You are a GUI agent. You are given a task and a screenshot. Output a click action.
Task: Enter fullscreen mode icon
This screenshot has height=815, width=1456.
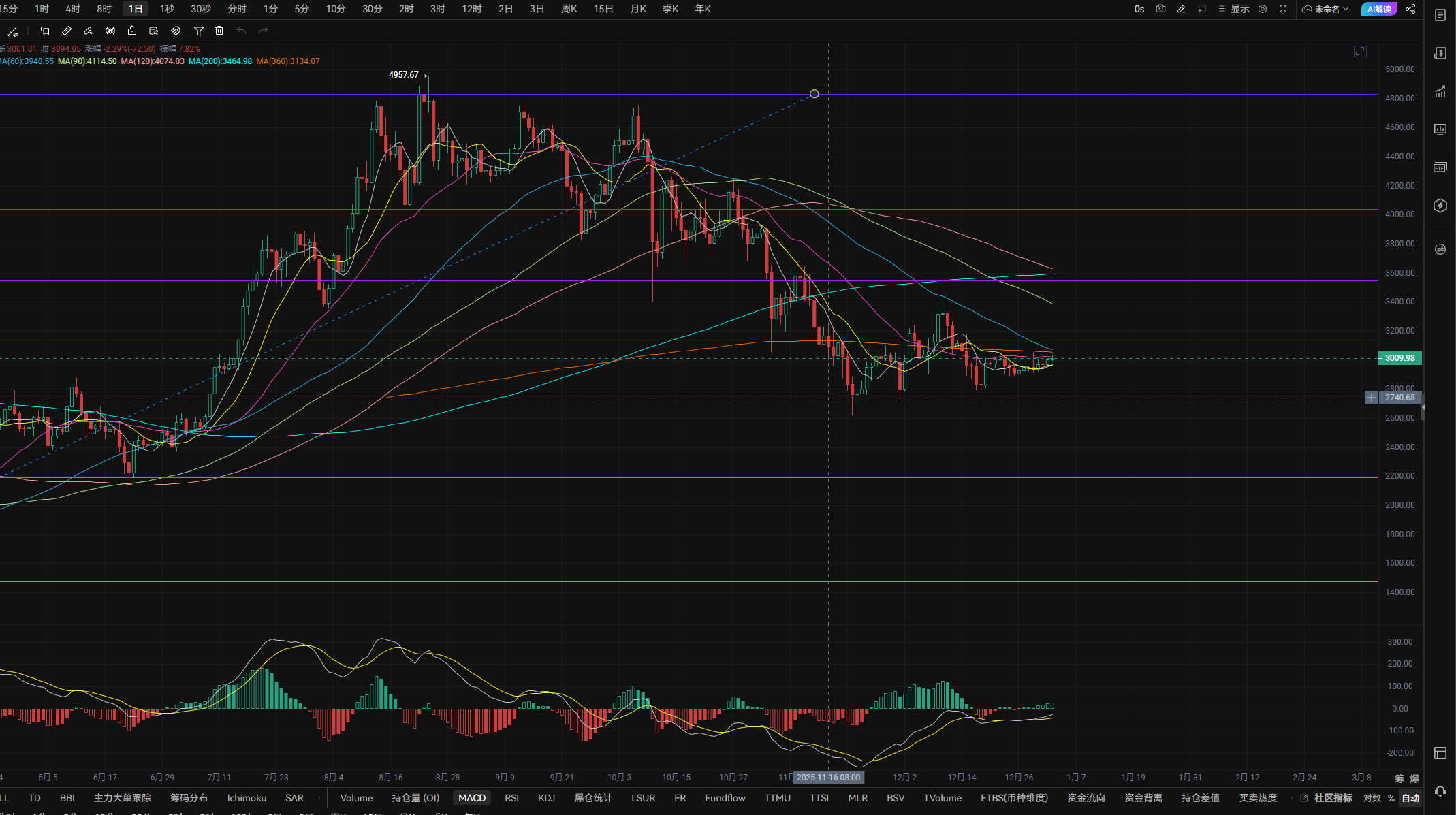coord(1283,9)
